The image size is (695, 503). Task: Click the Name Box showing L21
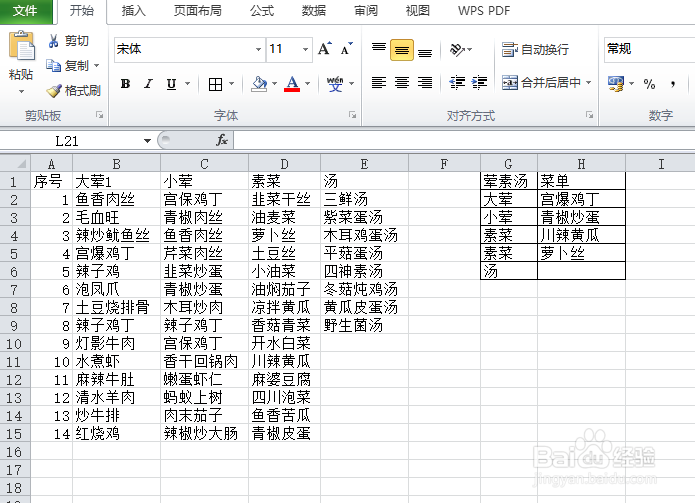click(66, 141)
